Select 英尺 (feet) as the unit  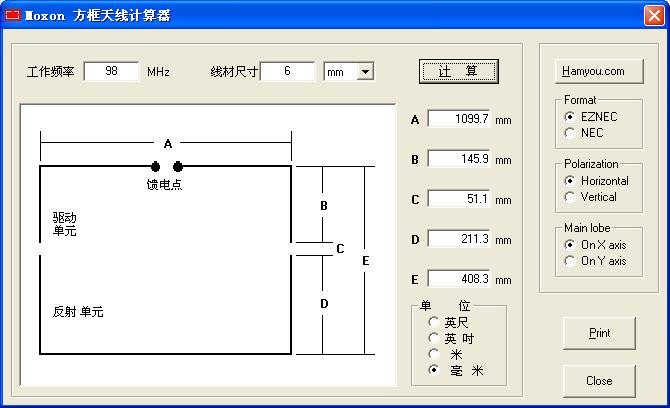coord(433,322)
